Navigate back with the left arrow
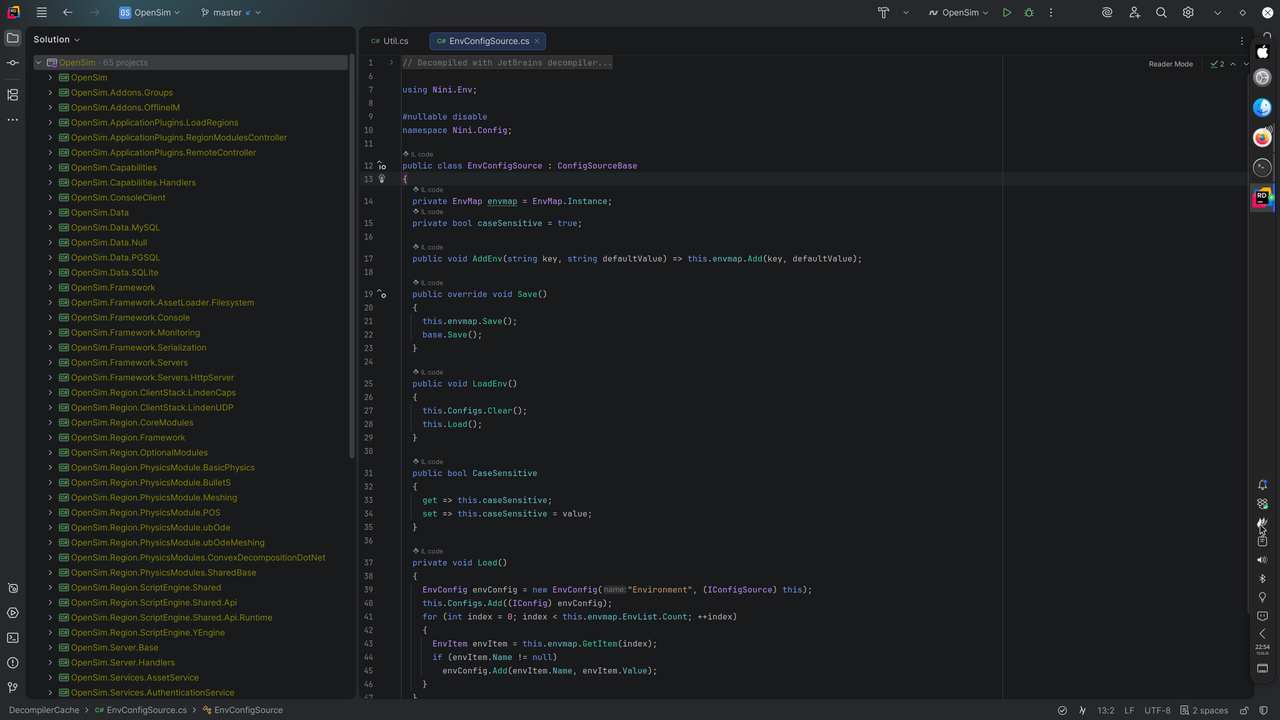 point(67,13)
